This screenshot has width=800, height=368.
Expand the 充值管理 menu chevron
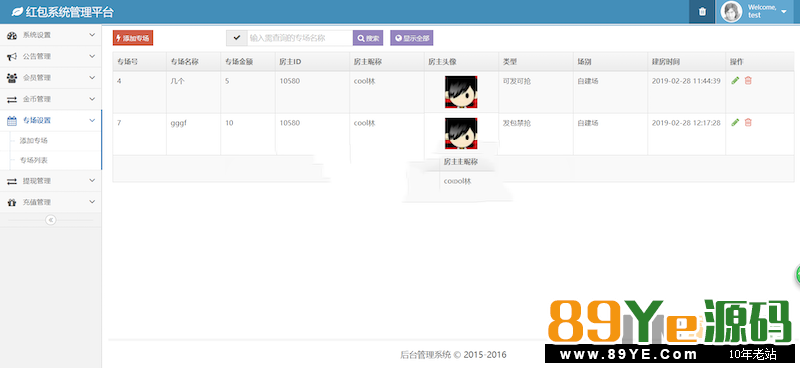(92, 202)
